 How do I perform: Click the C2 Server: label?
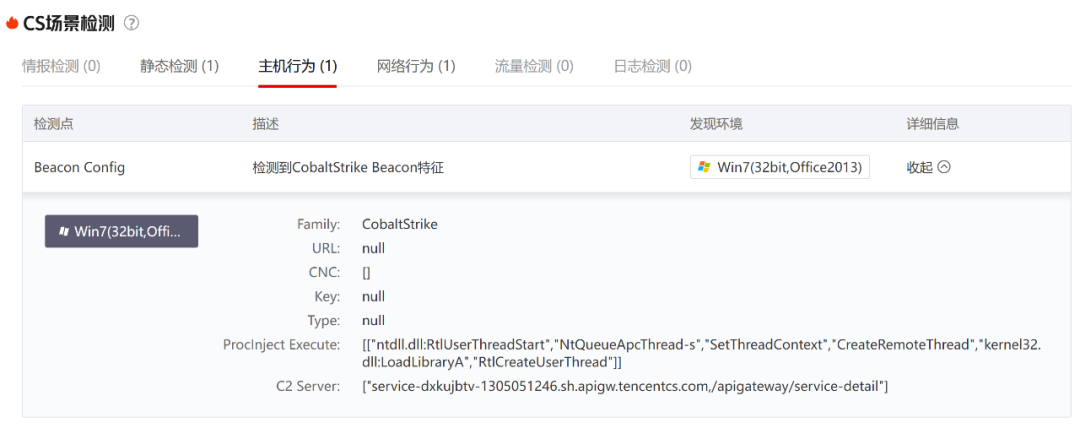coord(309,387)
